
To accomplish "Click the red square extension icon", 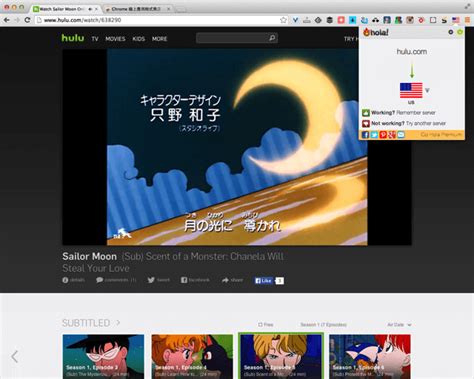I will coord(341,20).
